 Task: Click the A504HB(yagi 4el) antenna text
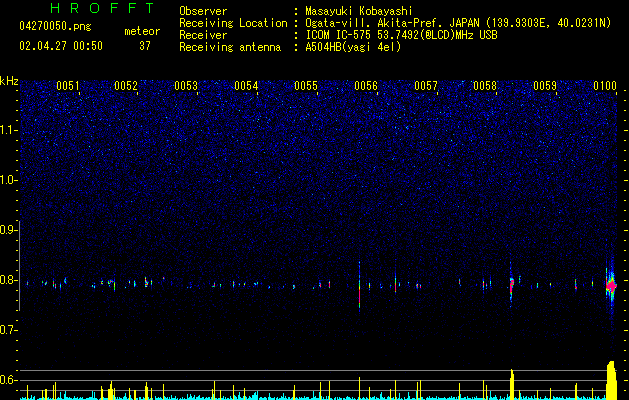tap(353, 47)
